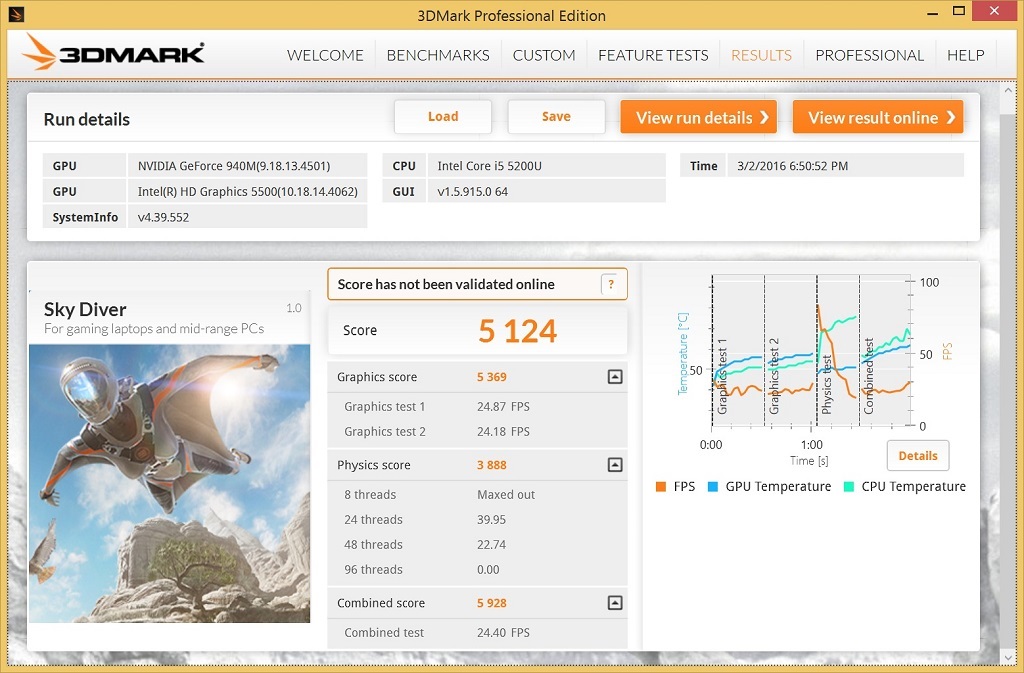Switch to the Feature Tests tab
Screen dimensions: 1024x673
click(652, 55)
